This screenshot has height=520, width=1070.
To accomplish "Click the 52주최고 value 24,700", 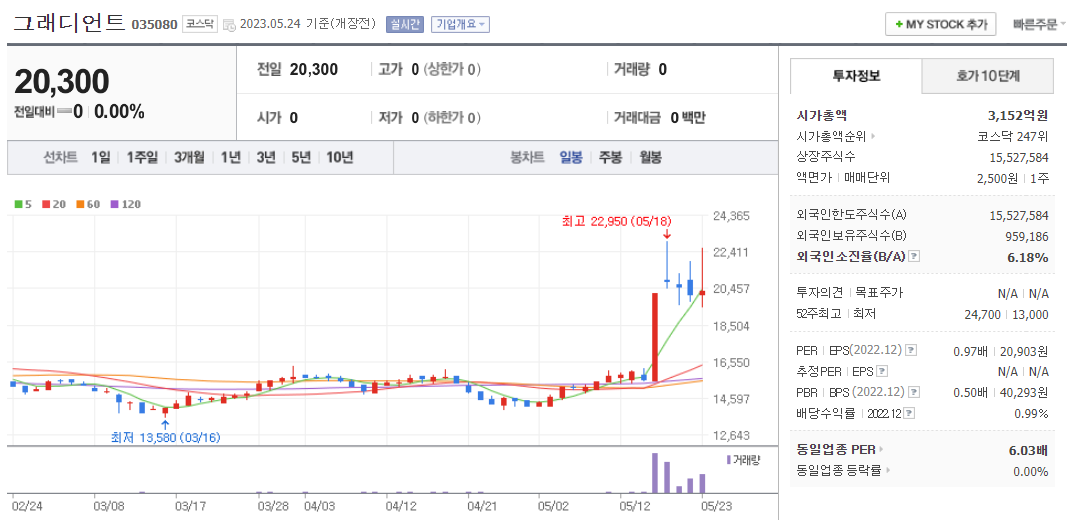I will [x=983, y=314].
